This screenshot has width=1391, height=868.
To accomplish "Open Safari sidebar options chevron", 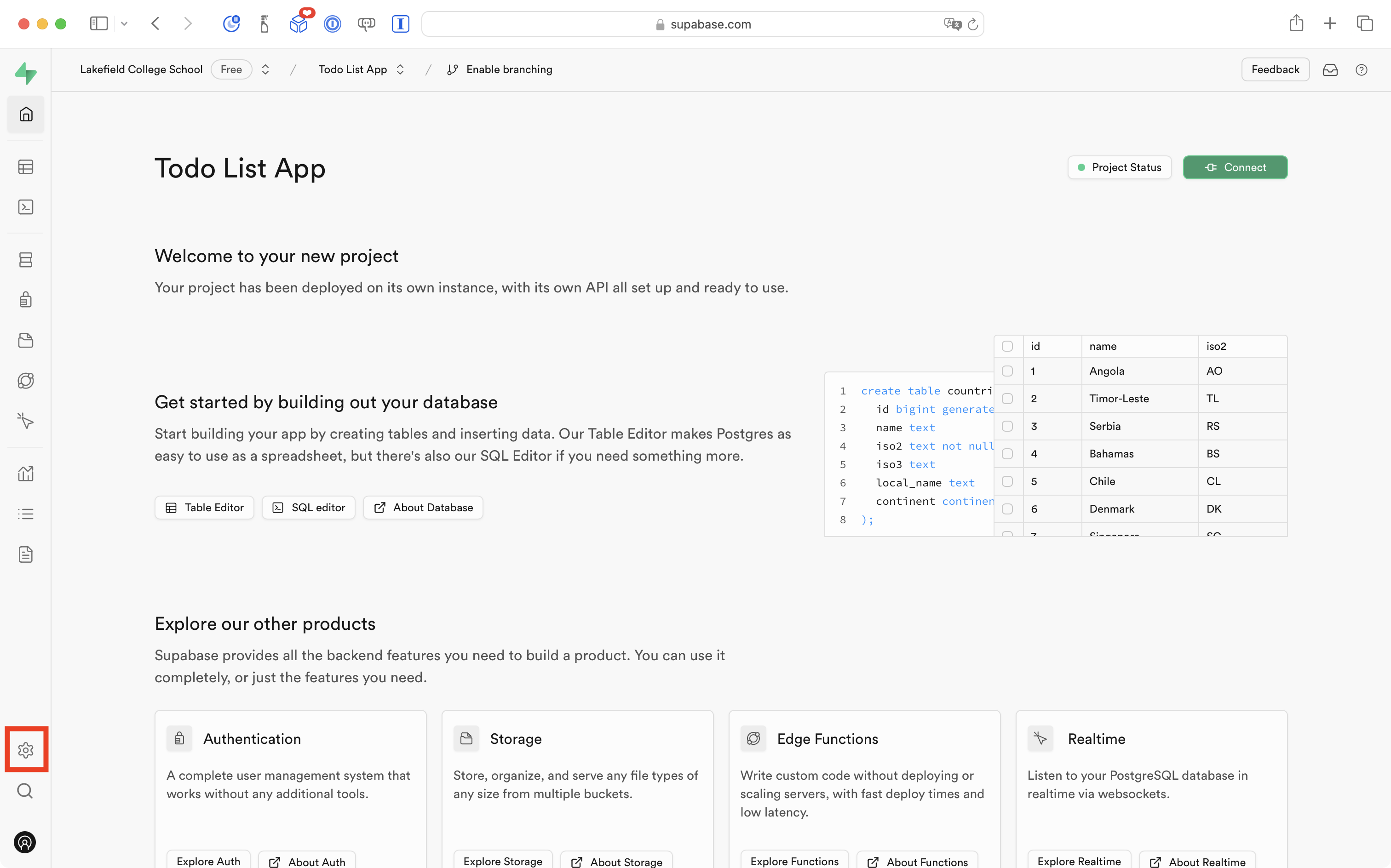I will point(124,23).
